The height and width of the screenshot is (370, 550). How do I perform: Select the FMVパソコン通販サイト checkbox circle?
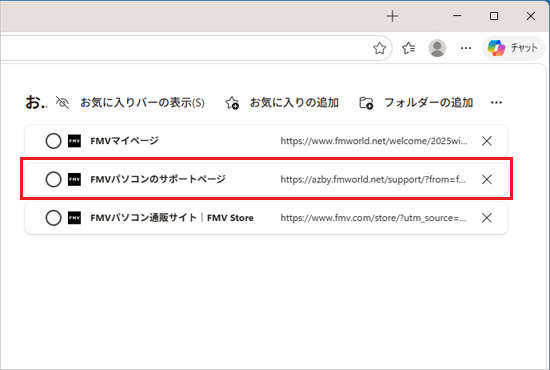[x=53, y=218]
